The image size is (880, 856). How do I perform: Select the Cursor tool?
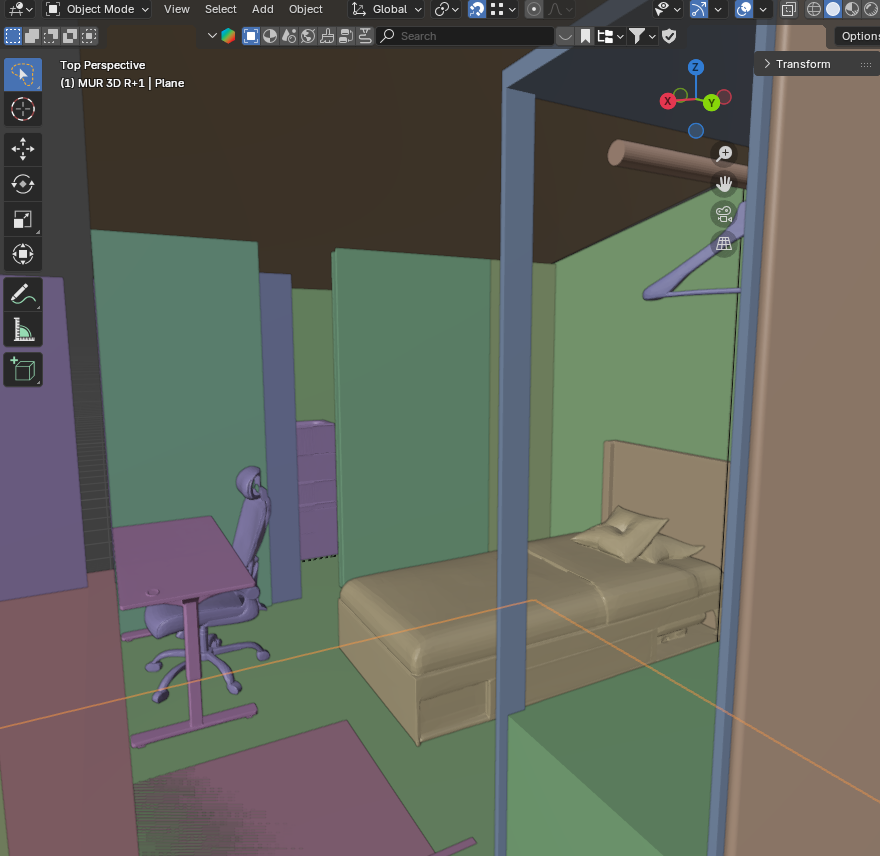(x=23, y=110)
